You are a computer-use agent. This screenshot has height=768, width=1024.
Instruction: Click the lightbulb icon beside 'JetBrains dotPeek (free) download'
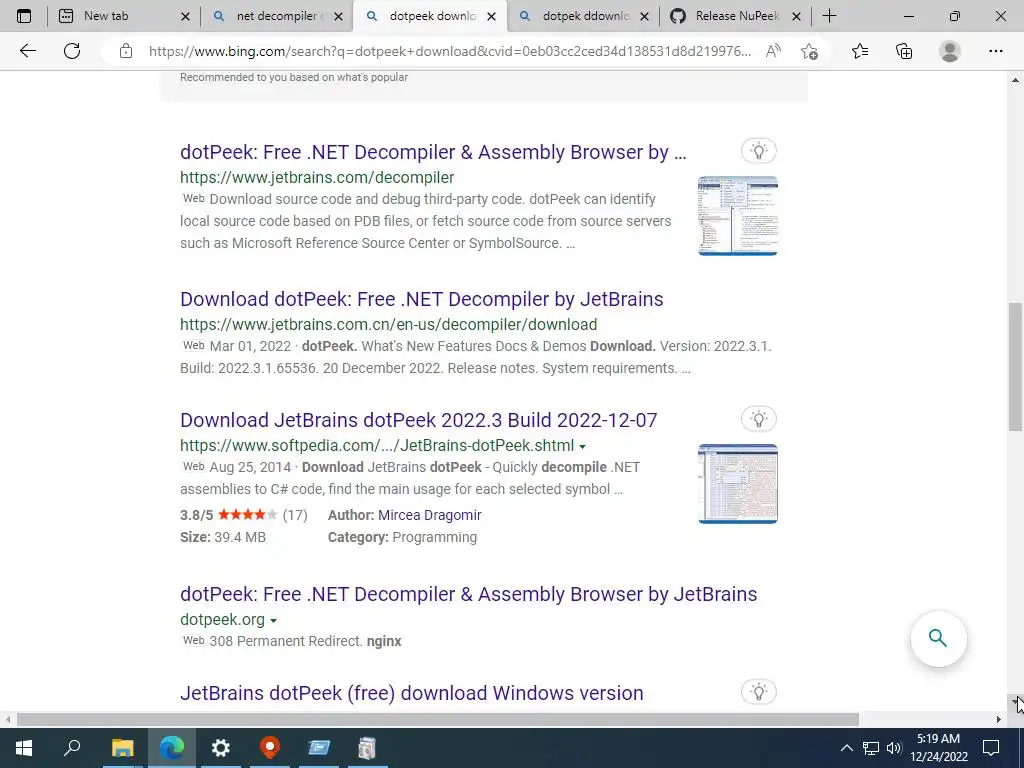(759, 692)
